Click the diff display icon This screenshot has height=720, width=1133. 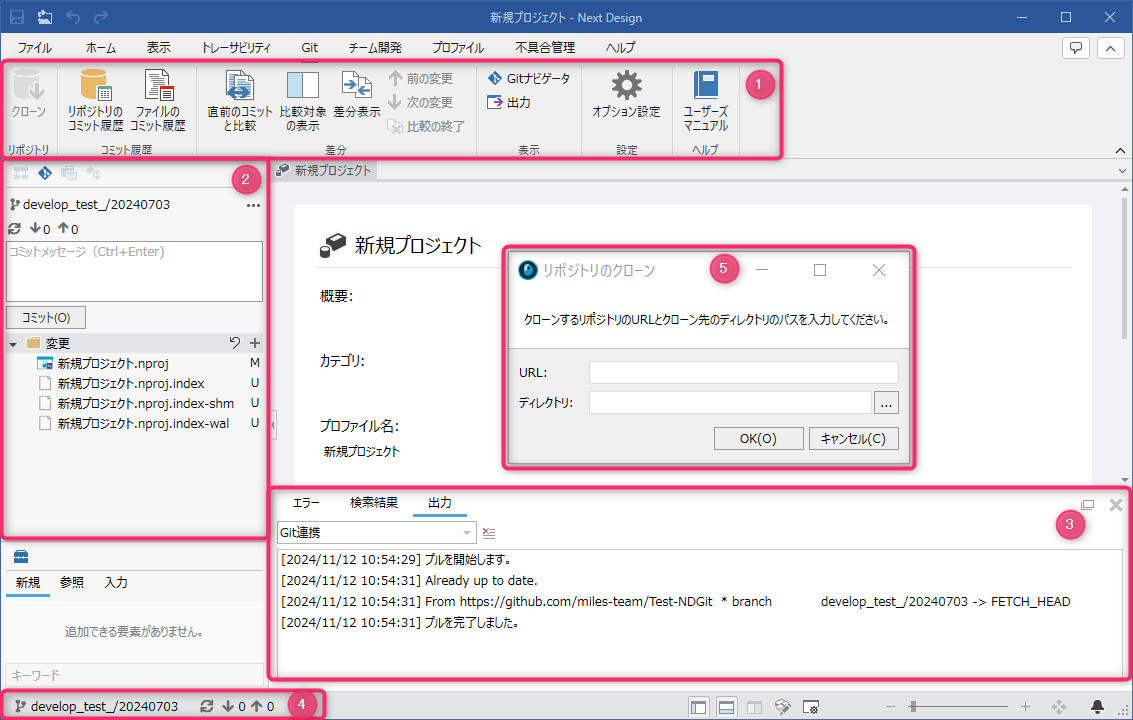(356, 93)
